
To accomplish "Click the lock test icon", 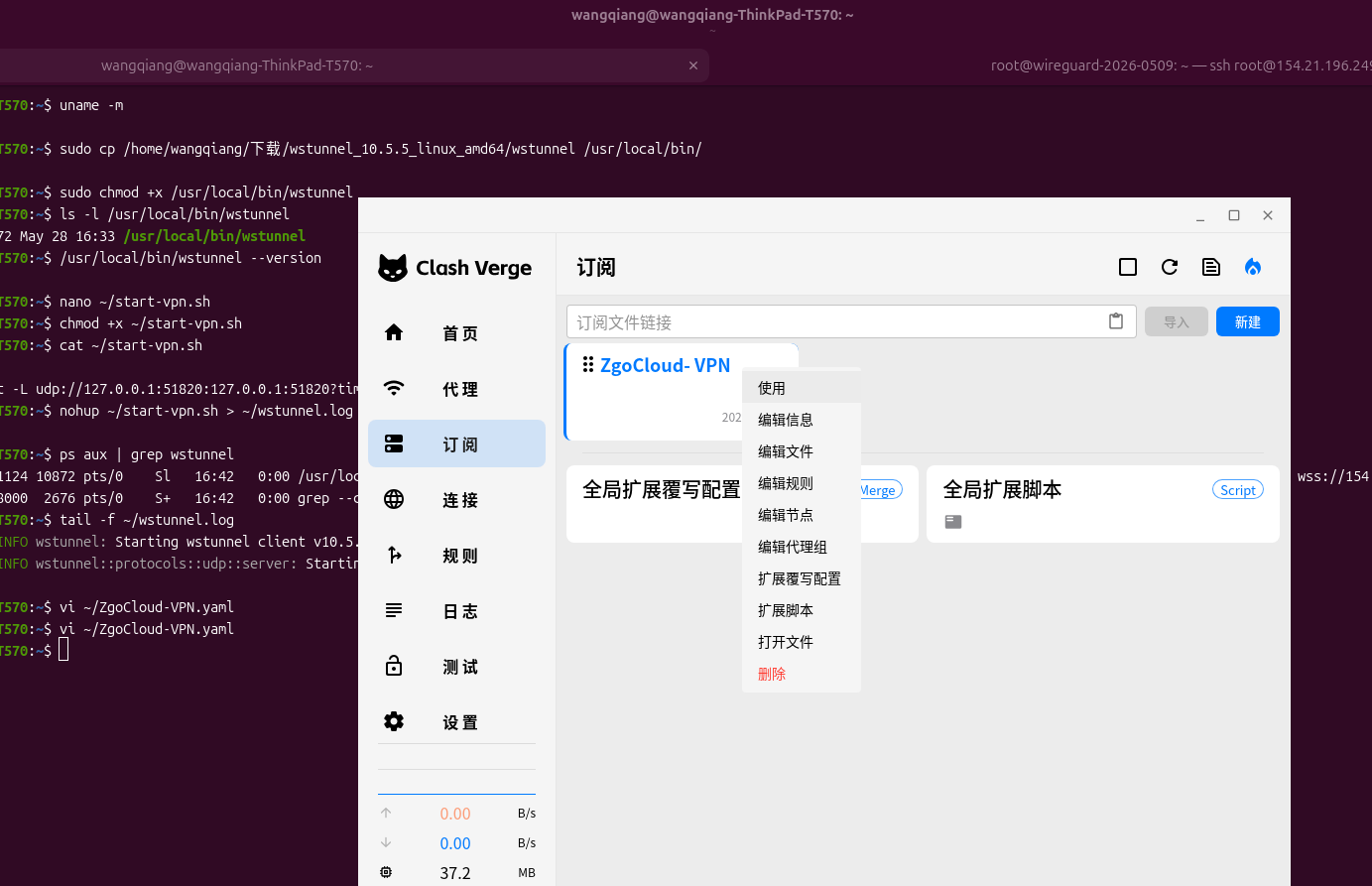I will 394,666.
